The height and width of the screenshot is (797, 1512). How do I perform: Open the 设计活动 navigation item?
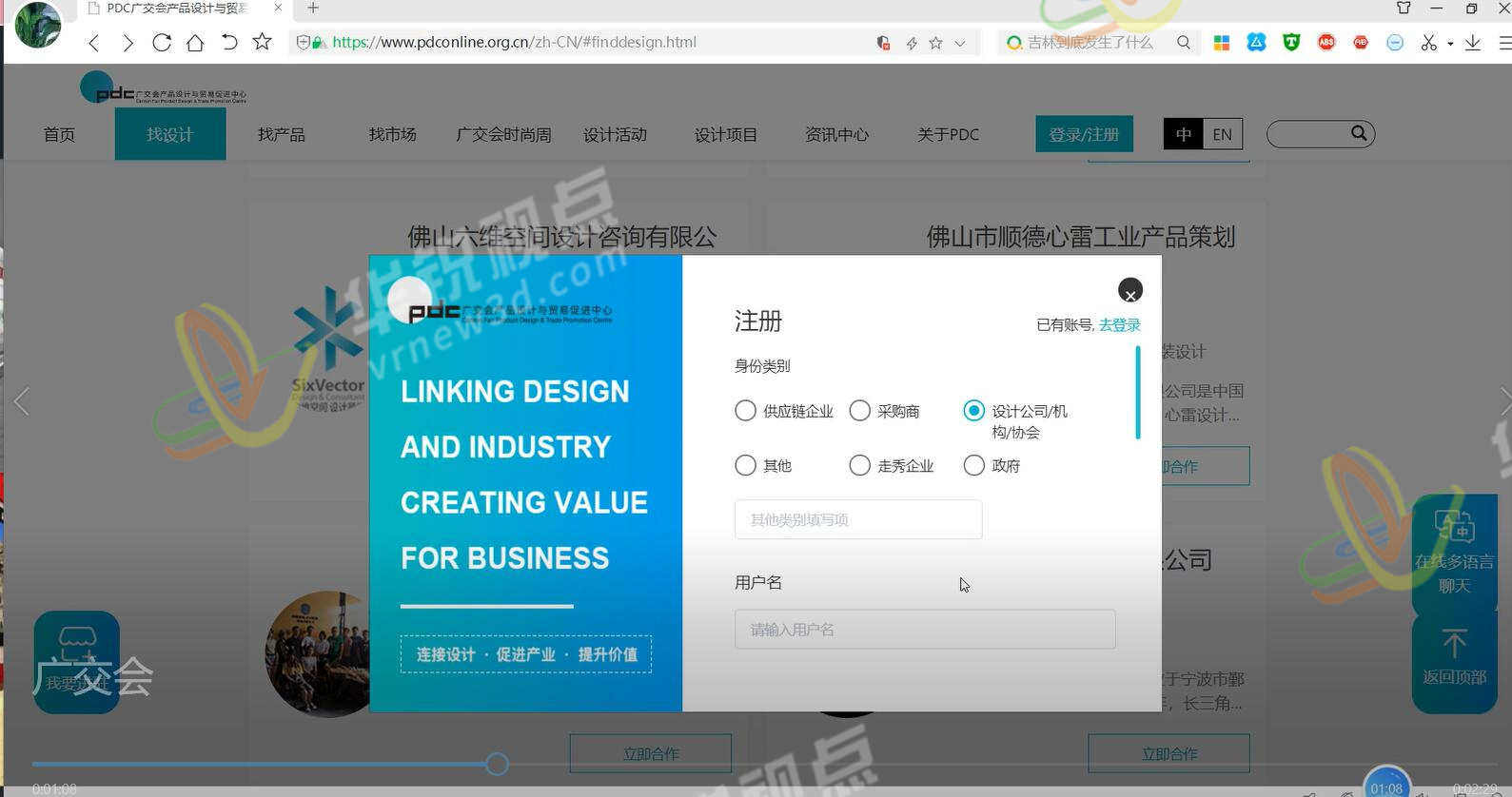coord(616,135)
